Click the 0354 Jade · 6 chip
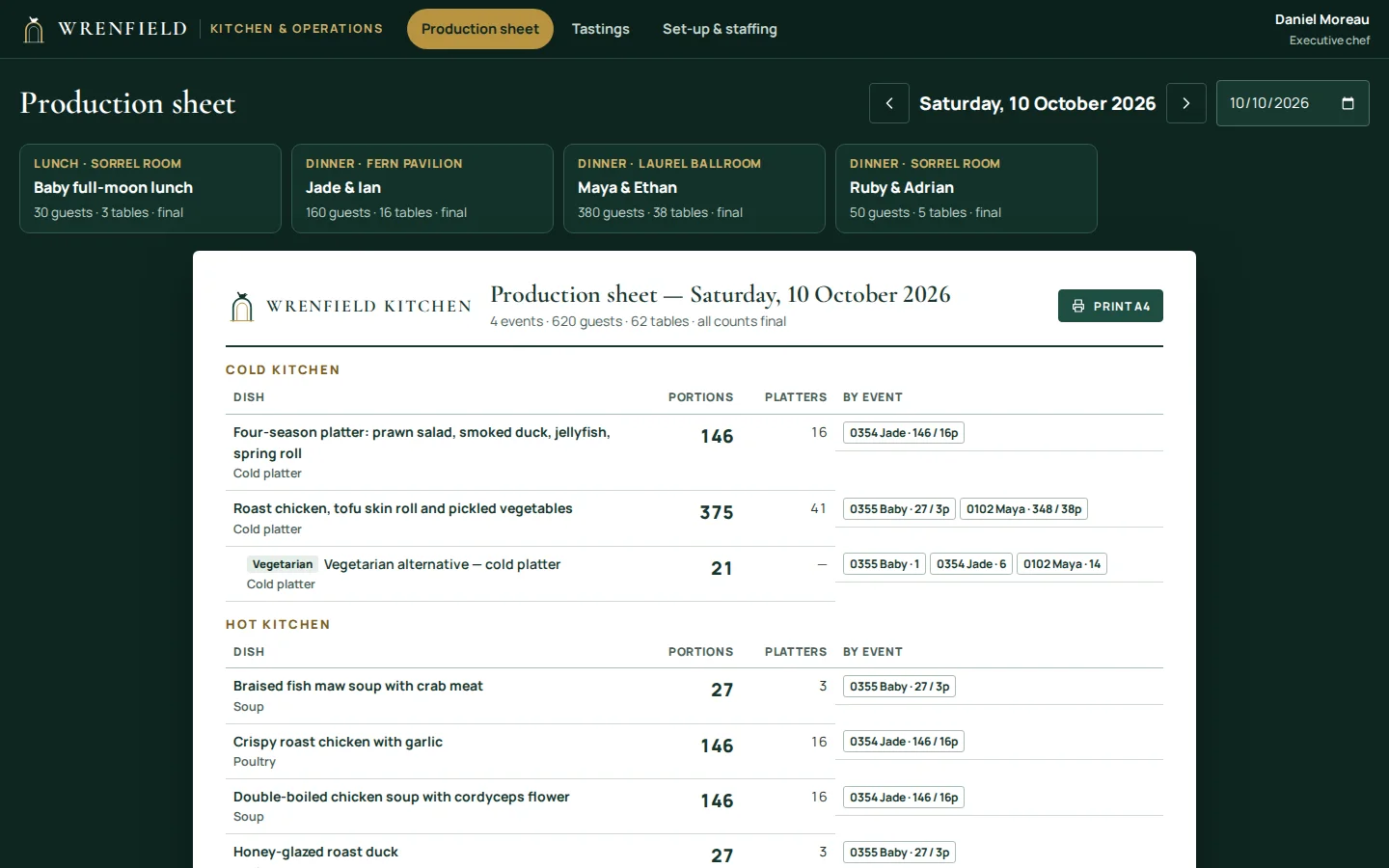 click(x=971, y=564)
